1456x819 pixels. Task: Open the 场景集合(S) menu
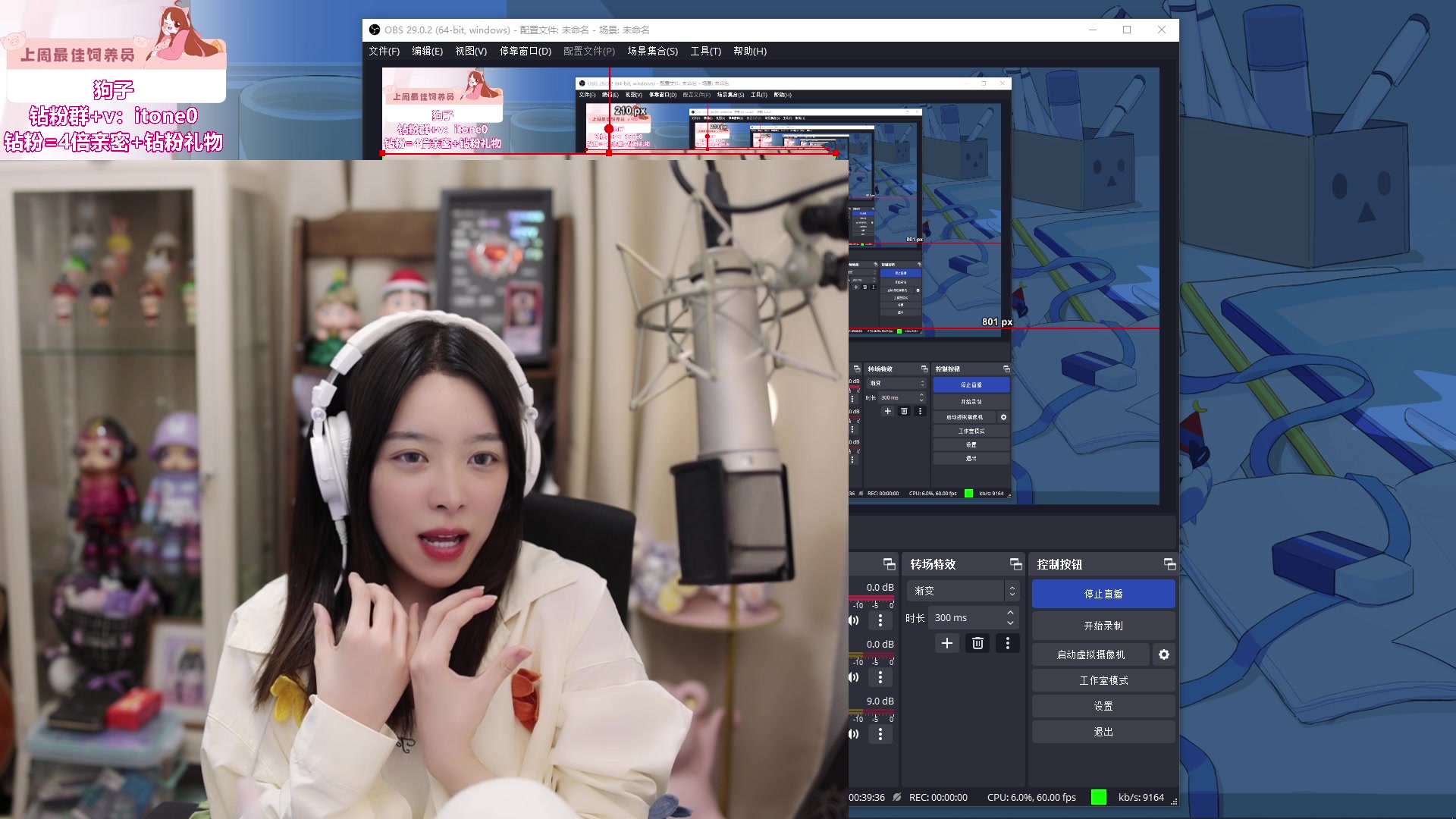click(652, 51)
